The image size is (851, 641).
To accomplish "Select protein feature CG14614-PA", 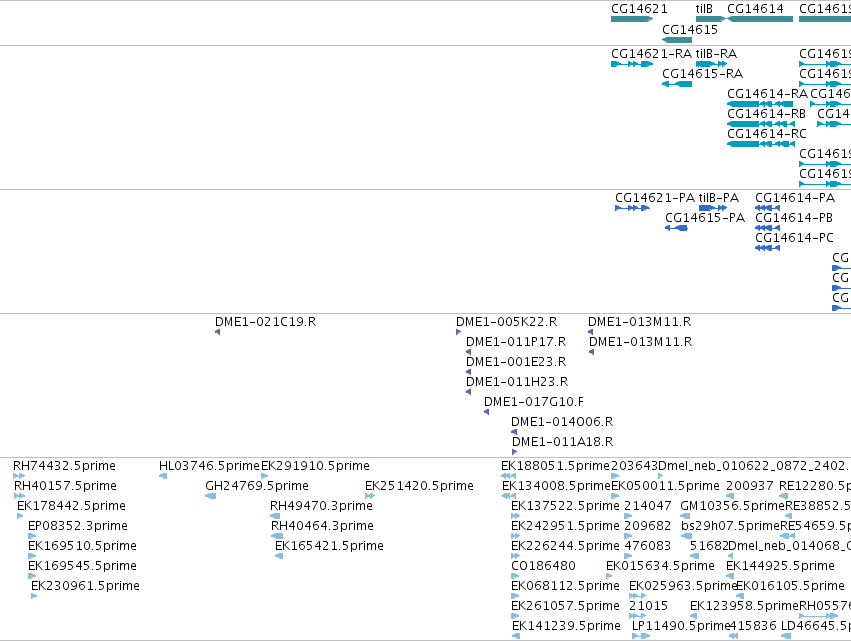I will (x=767, y=208).
